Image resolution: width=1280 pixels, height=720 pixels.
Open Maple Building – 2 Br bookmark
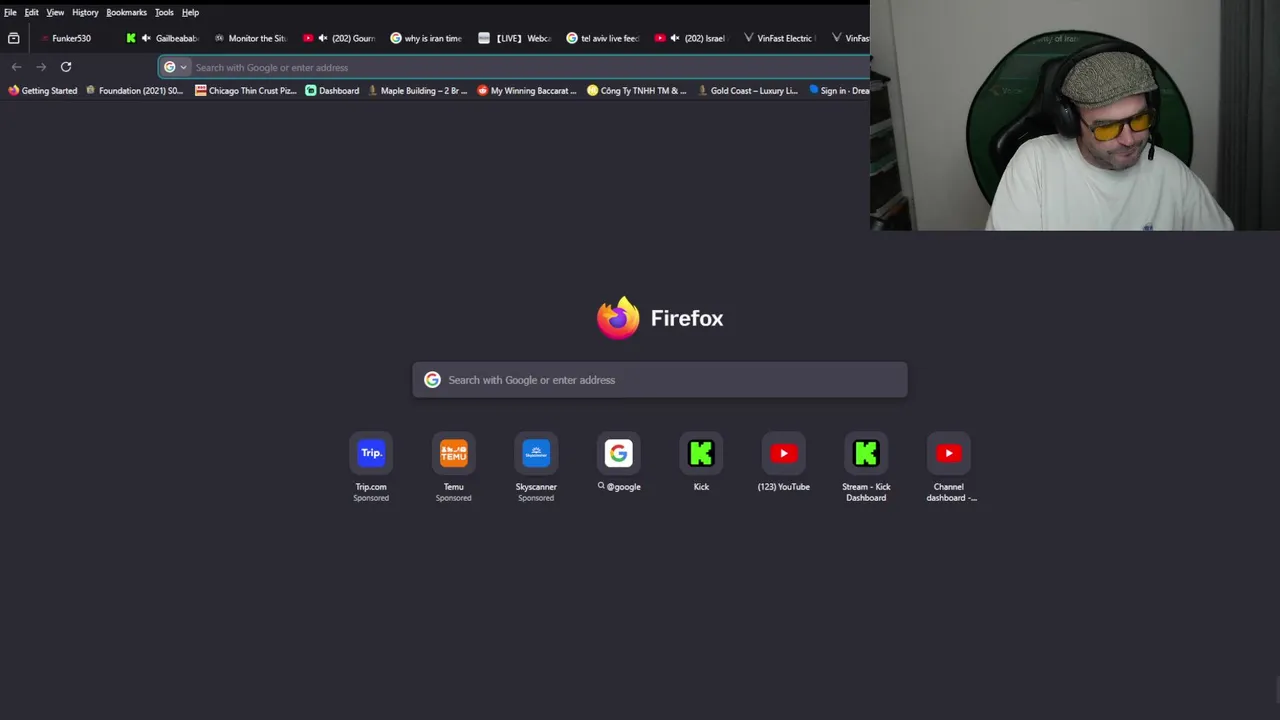pos(417,90)
